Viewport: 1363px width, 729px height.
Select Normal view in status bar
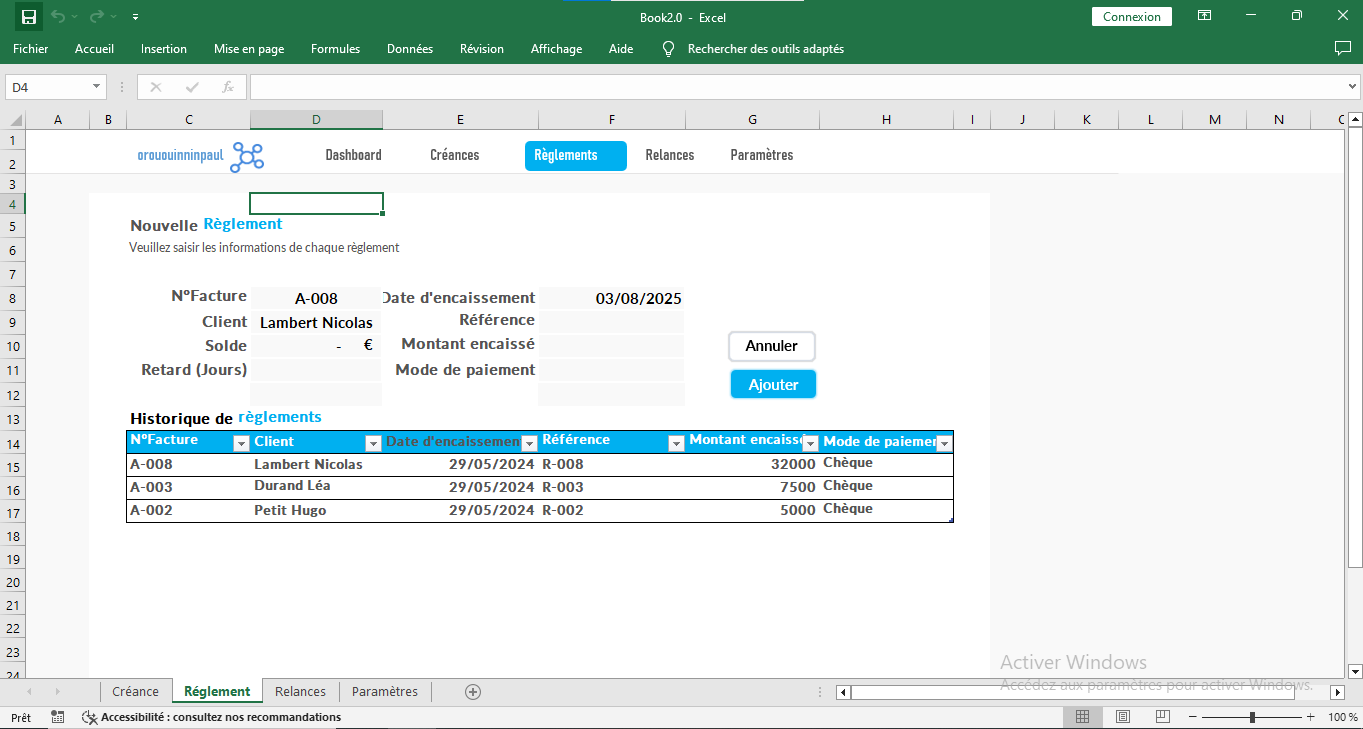click(1082, 717)
